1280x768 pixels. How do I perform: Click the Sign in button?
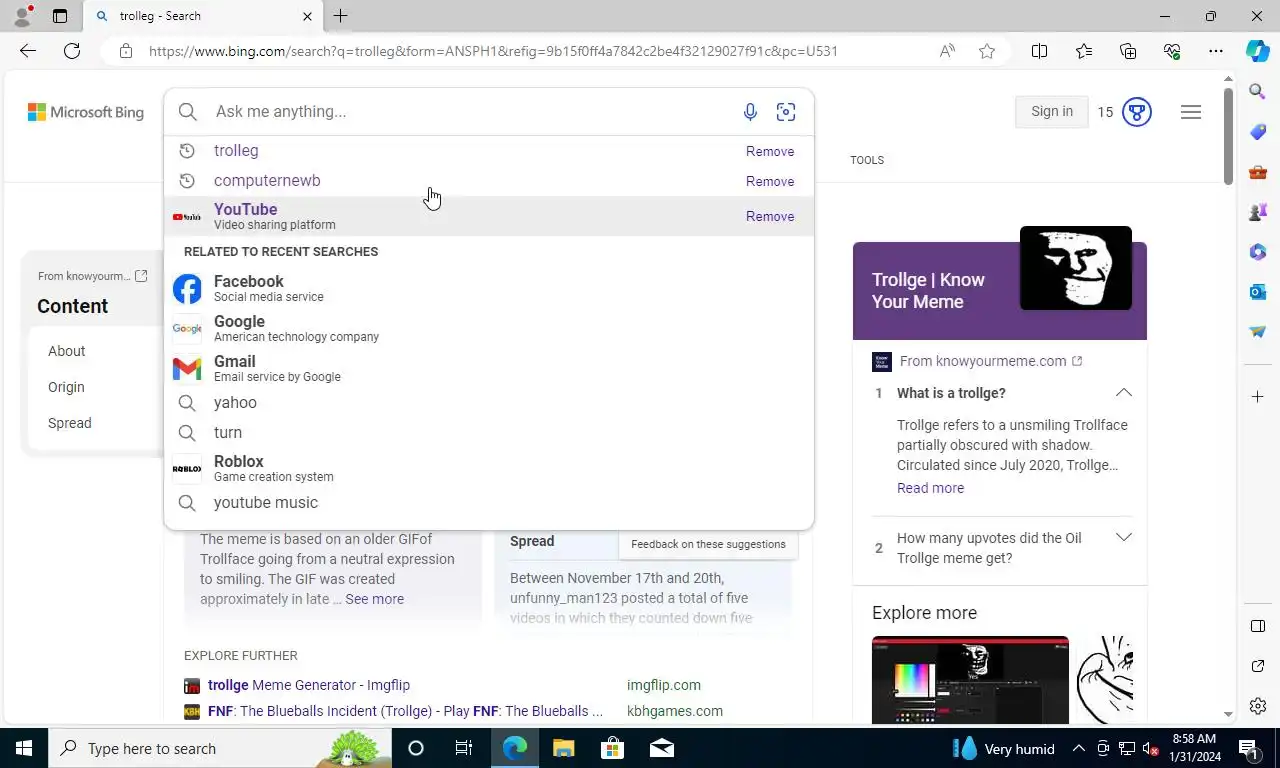tap(1052, 112)
